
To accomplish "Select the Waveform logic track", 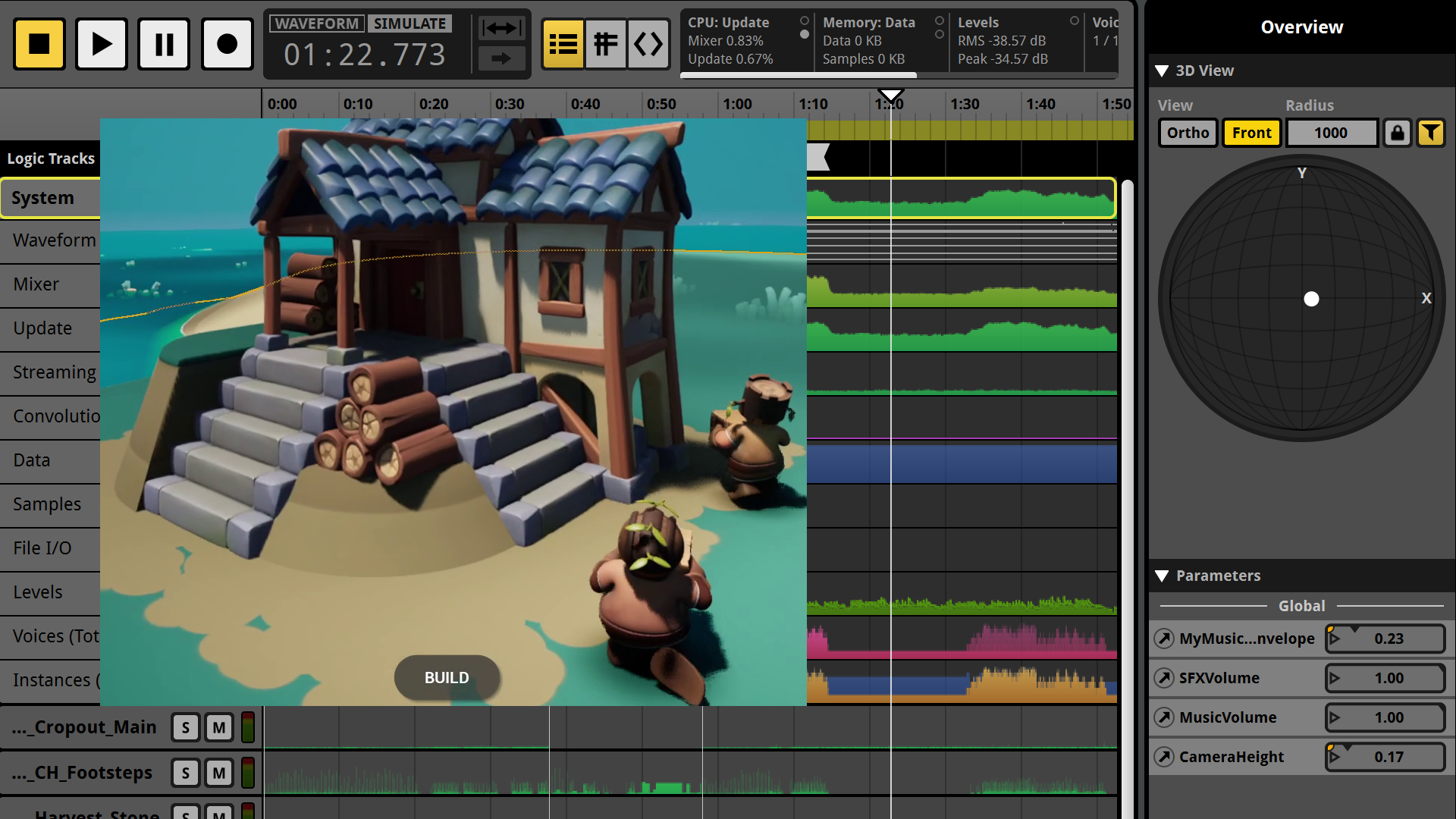I will [50, 241].
